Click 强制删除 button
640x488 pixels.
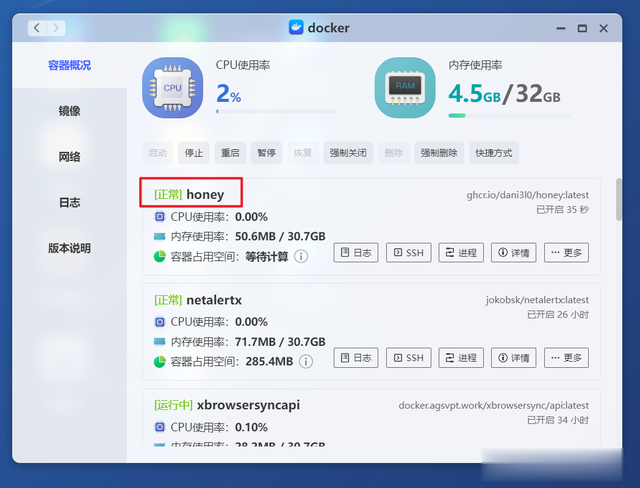coord(439,153)
